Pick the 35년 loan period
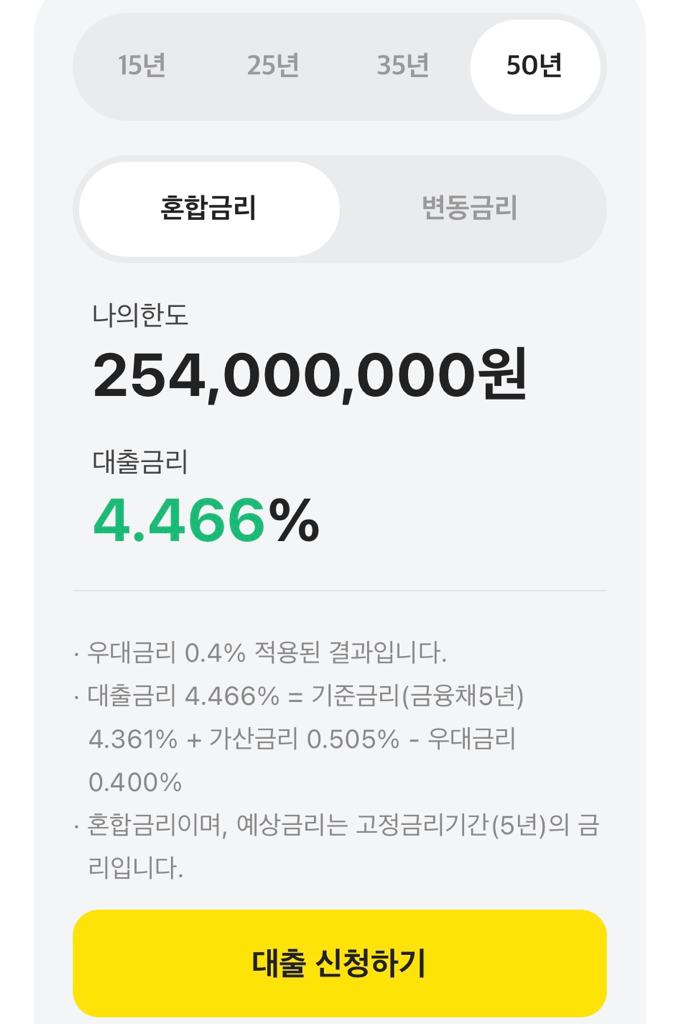The image size is (684, 1024). [x=403, y=66]
